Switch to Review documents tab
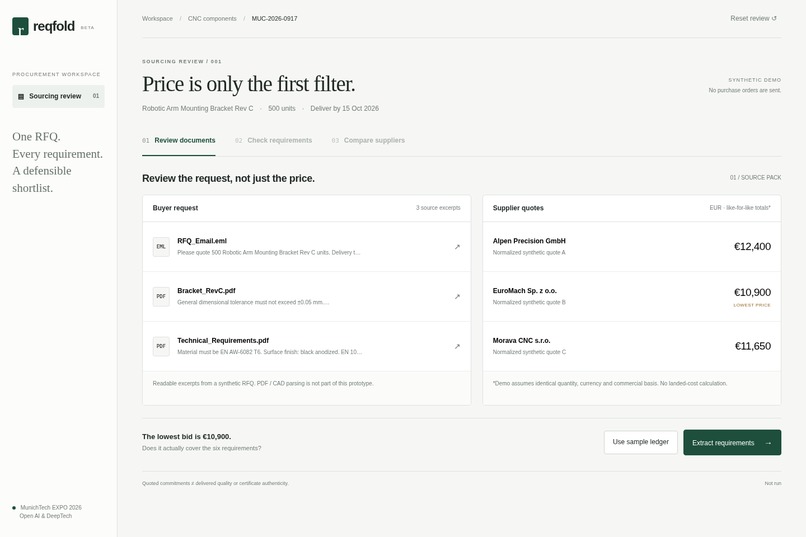806x537 pixels. pyautogui.click(x=179, y=140)
